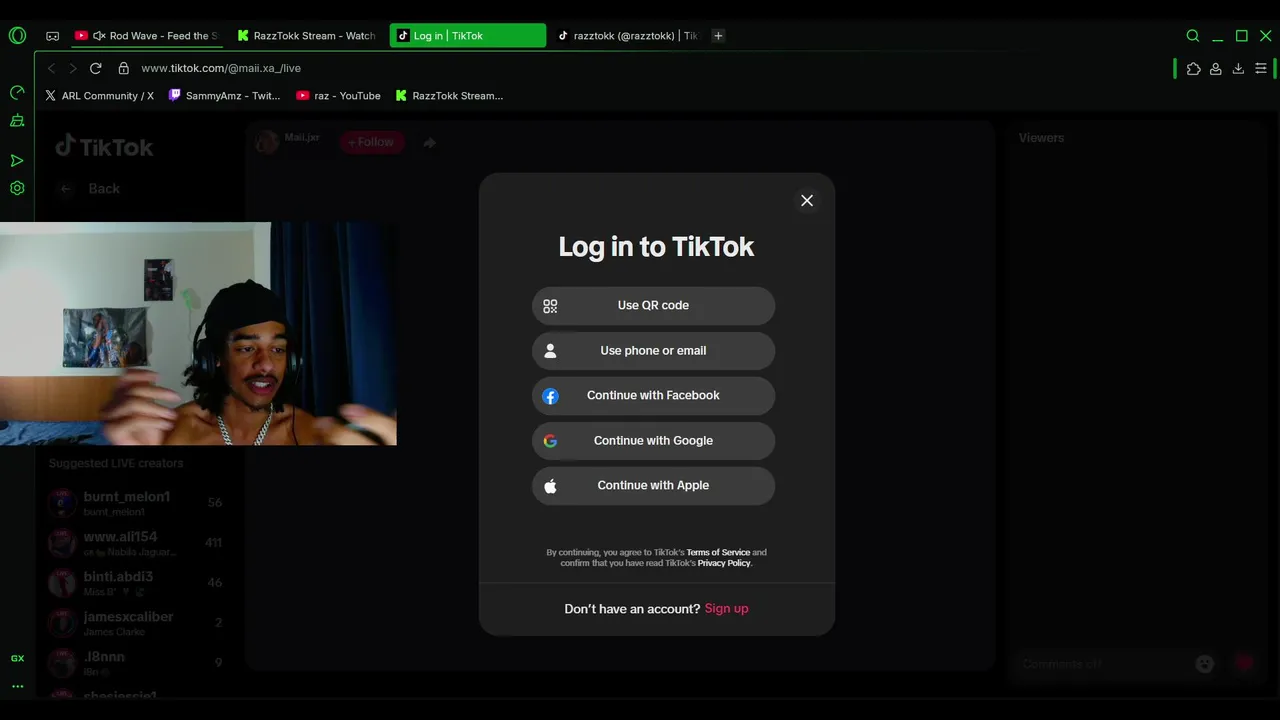The height and width of the screenshot is (720, 1280).
Task: Open the ARL Community / X bookmark
Action: coord(99,96)
